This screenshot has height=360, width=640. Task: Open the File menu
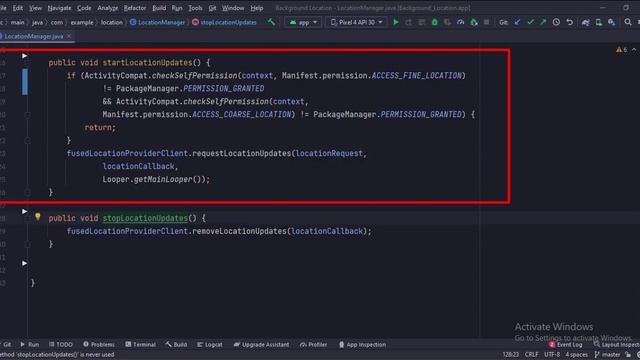point(3,8)
